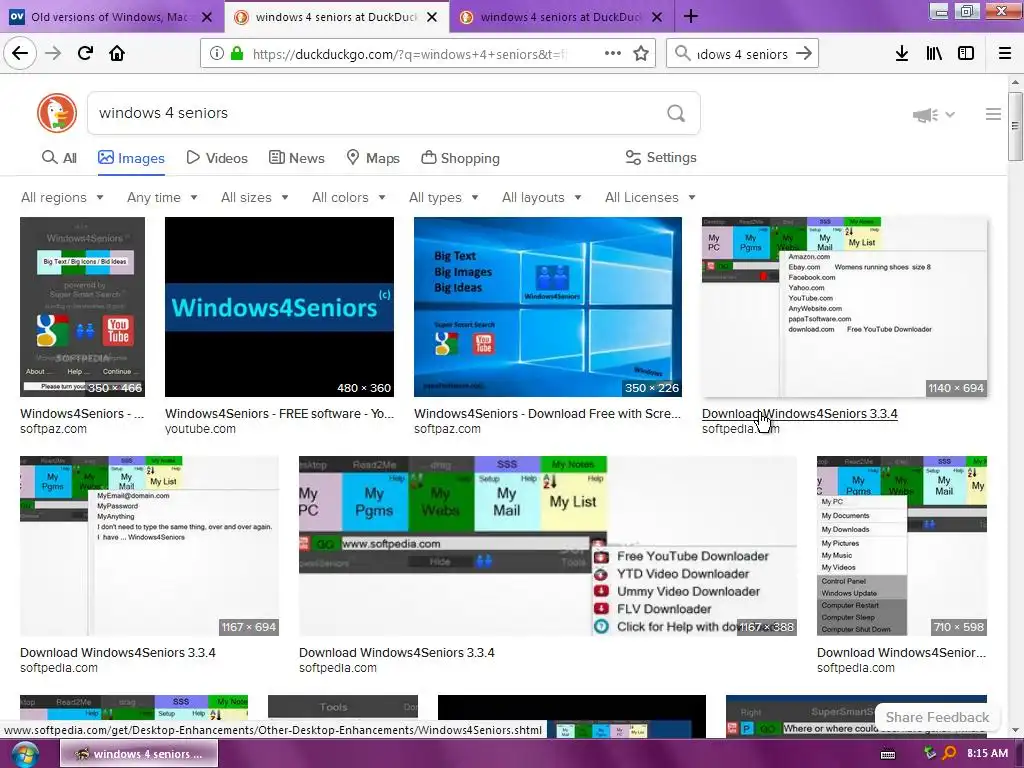Click Share Feedback button

click(937, 717)
